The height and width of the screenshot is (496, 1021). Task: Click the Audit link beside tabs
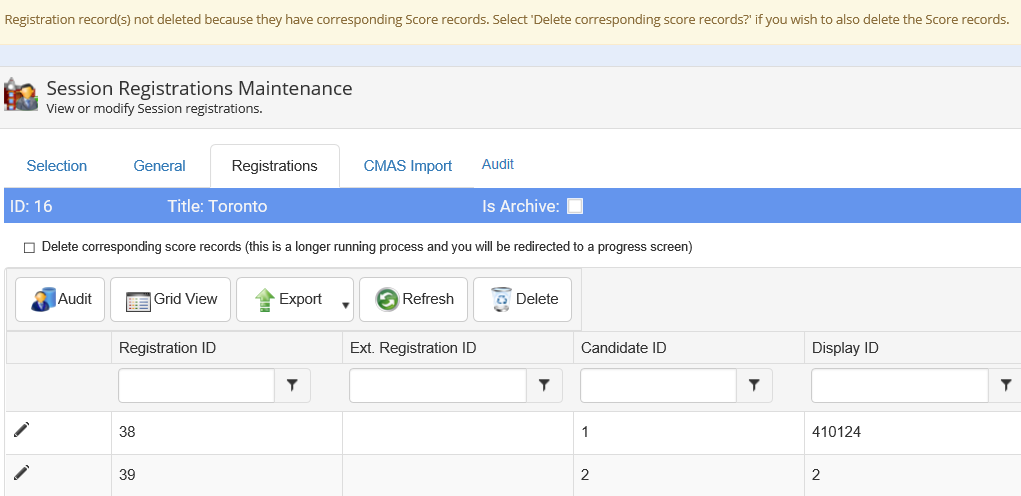498,164
